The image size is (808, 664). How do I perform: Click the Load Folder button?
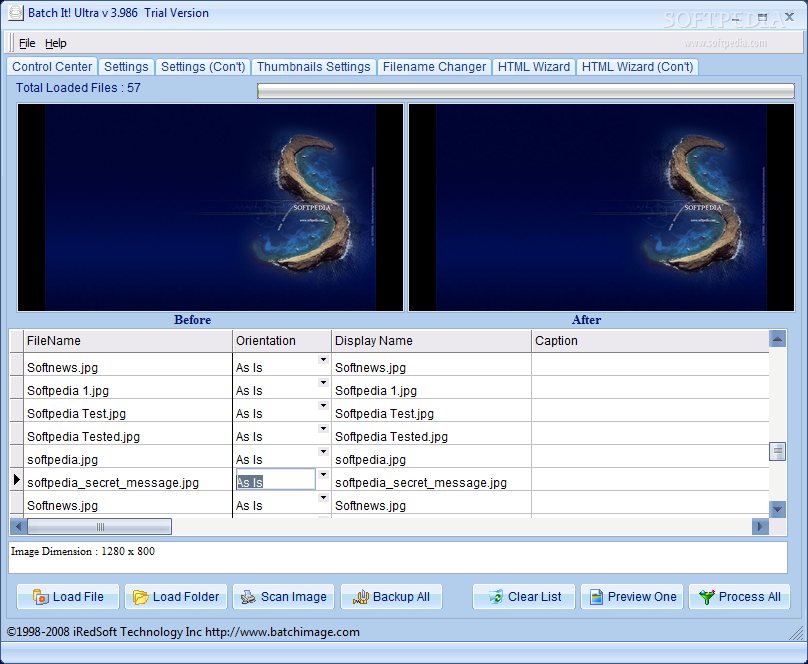pyautogui.click(x=176, y=597)
